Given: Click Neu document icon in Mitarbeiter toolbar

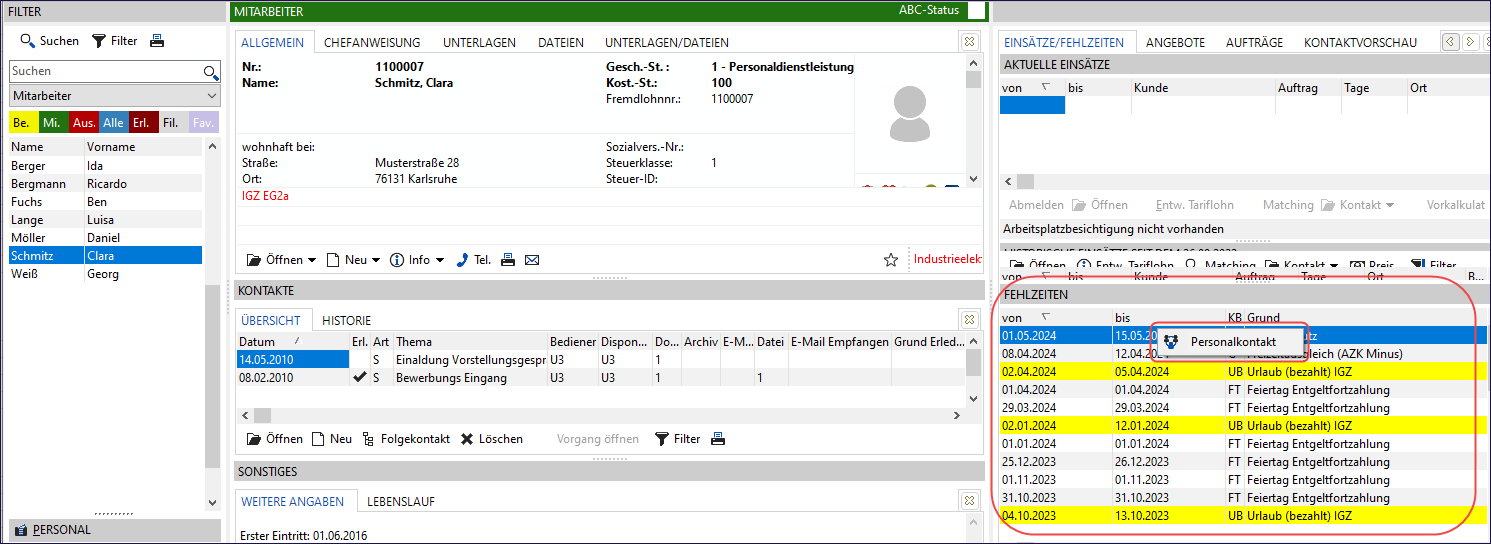Looking at the screenshot, I should (334, 260).
